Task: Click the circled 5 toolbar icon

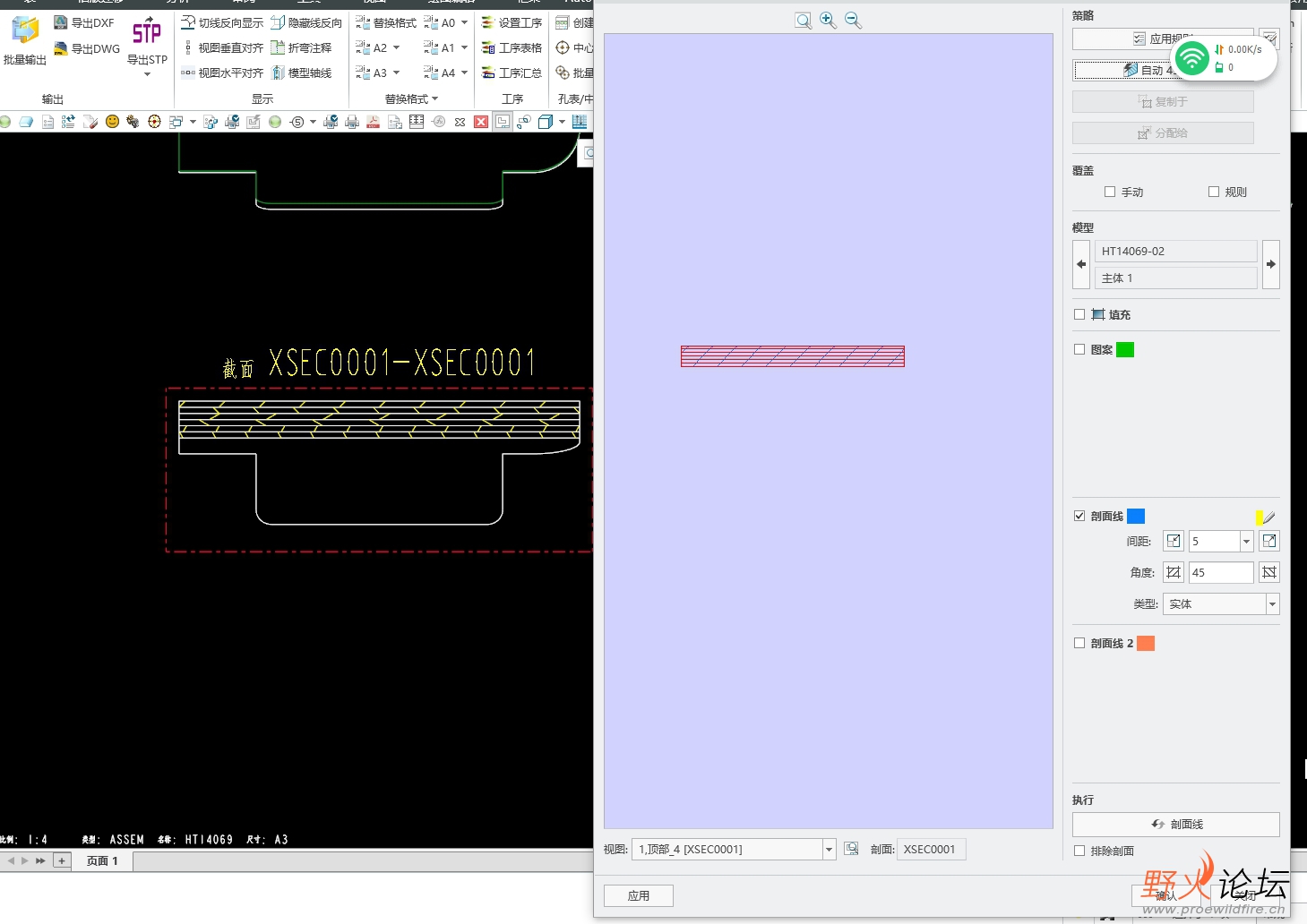Action: coord(297,122)
